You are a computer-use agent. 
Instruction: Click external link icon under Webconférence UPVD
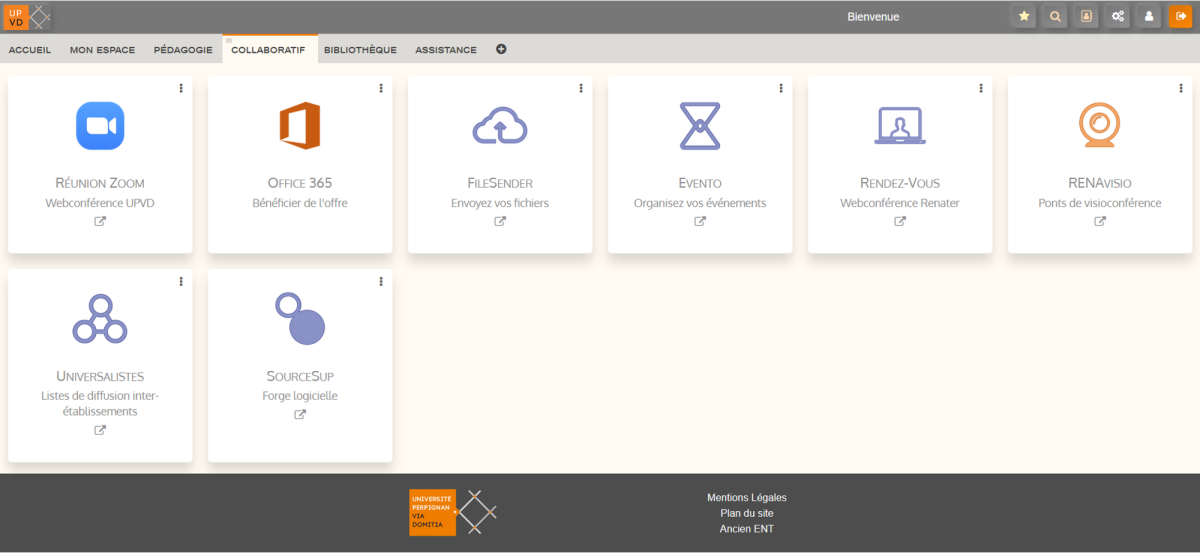pos(100,222)
